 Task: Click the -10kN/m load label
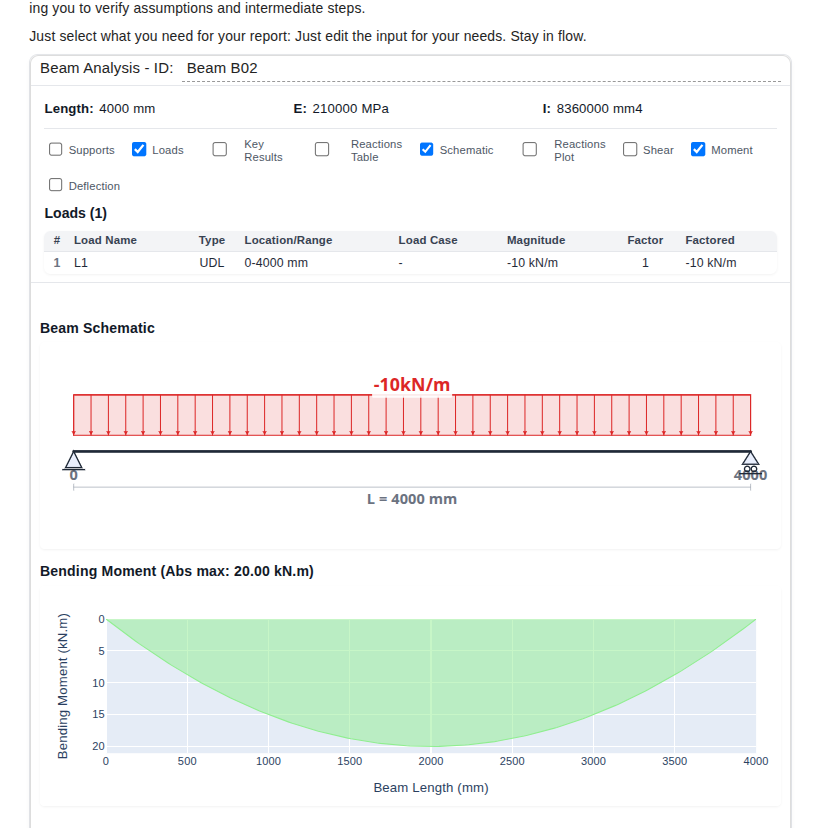coord(411,384)
